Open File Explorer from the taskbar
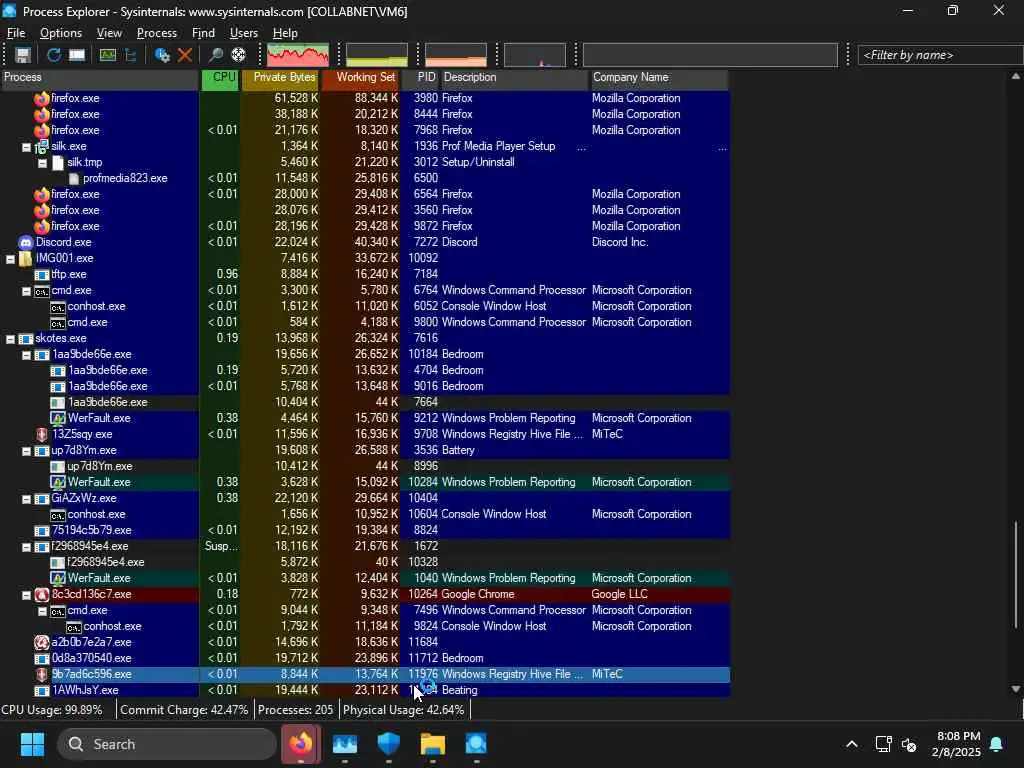This screenshot has height=768, width=1024. click(x=432, y=744)
